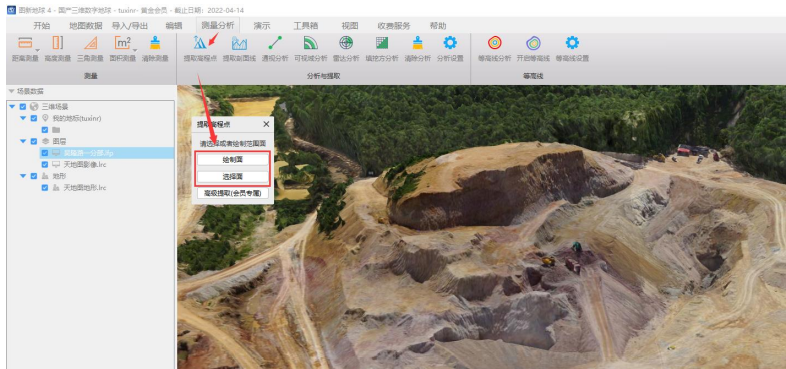
Task: Click the 选择面 button
Action: click(x=233, y=176)
